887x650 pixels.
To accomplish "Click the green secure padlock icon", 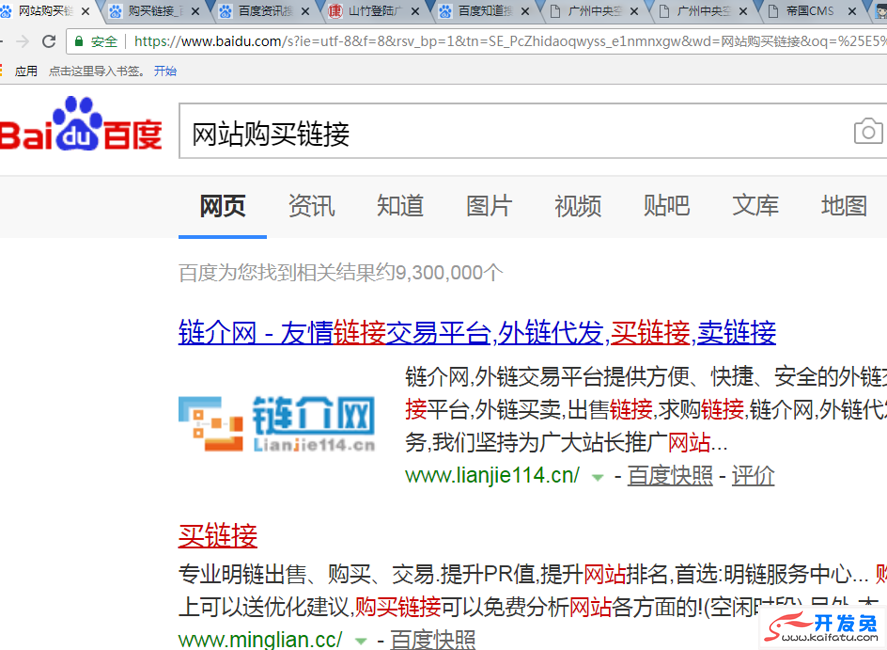I will point(79,41).
